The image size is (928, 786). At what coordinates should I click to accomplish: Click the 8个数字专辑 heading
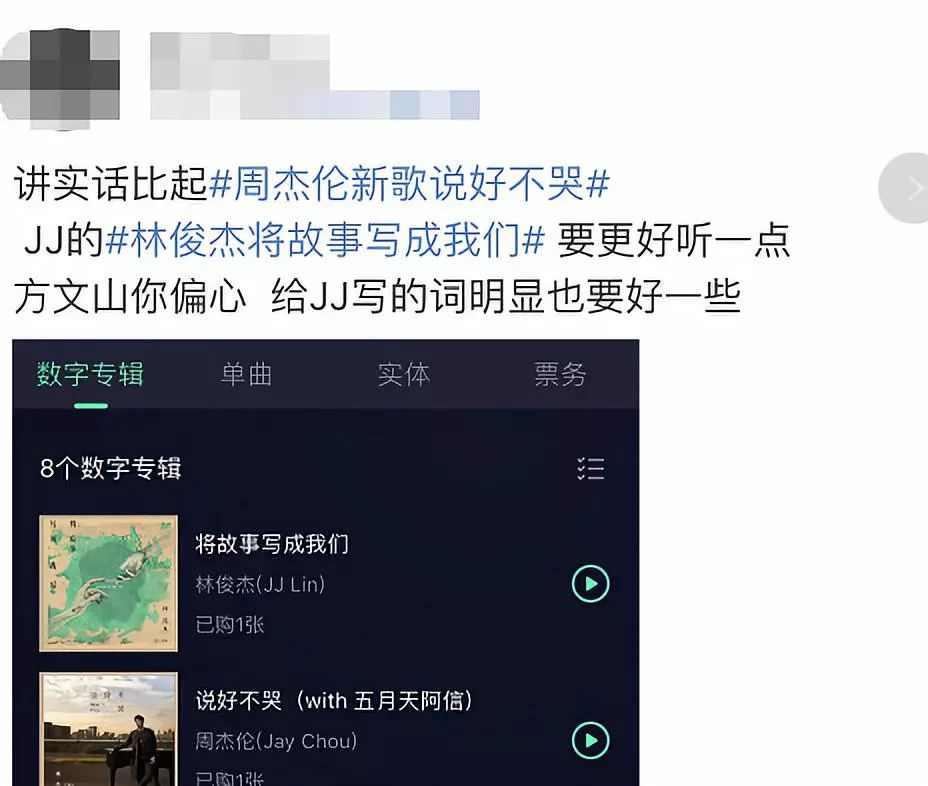[111, 468]
